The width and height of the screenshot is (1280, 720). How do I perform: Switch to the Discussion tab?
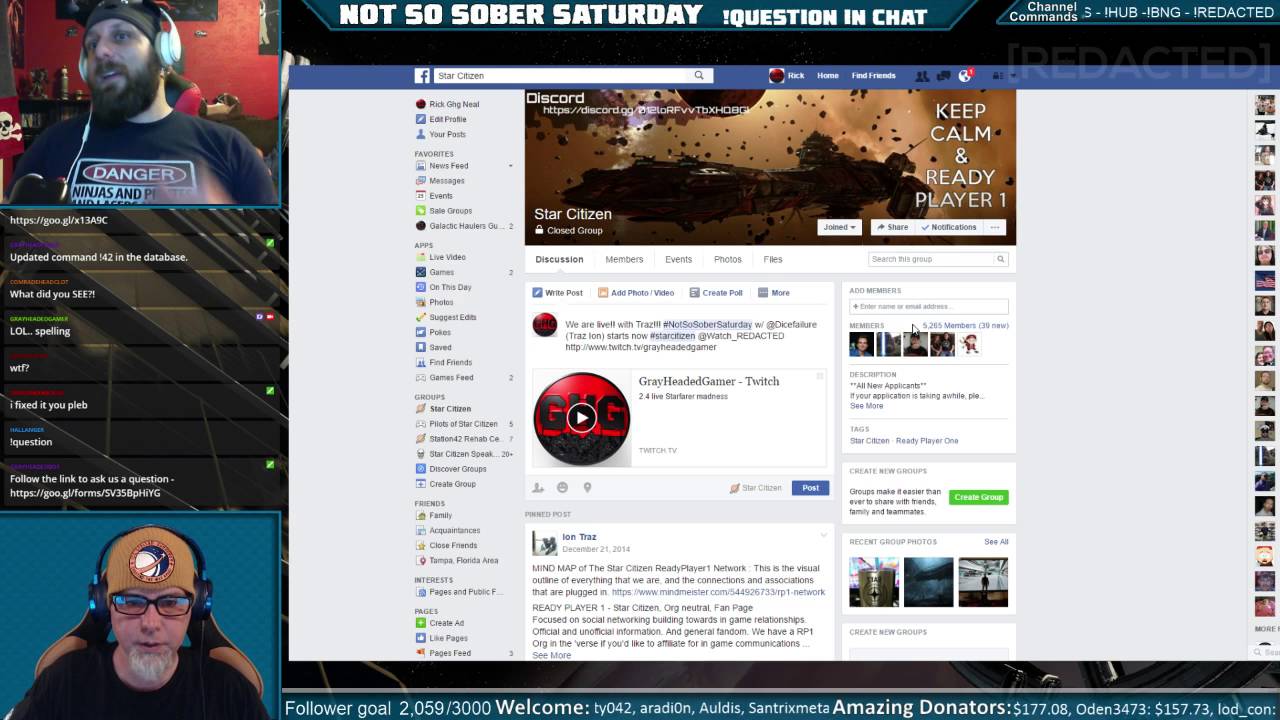pos(559,259)
